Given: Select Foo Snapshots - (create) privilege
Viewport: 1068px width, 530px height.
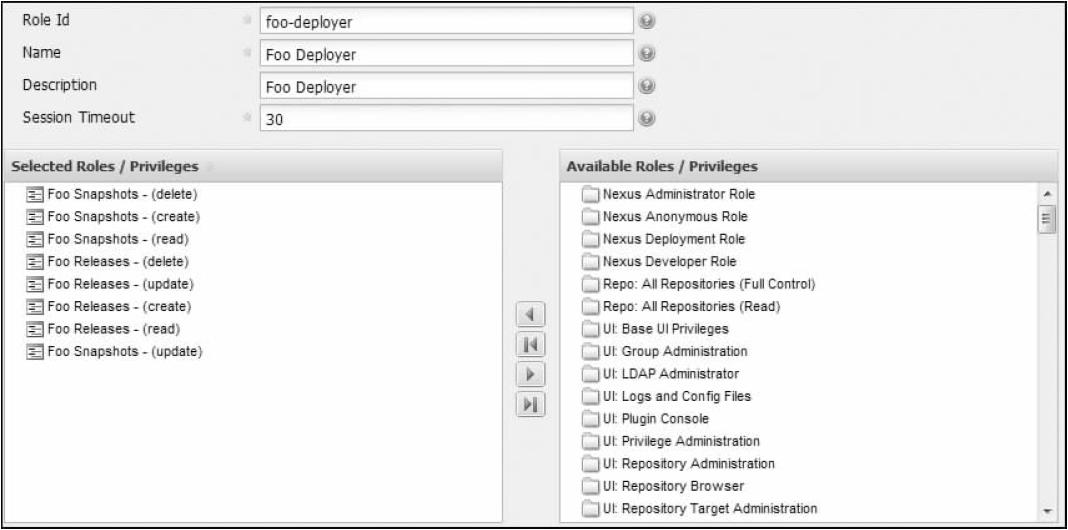Looking at the screenshot, I should [129, 217].
